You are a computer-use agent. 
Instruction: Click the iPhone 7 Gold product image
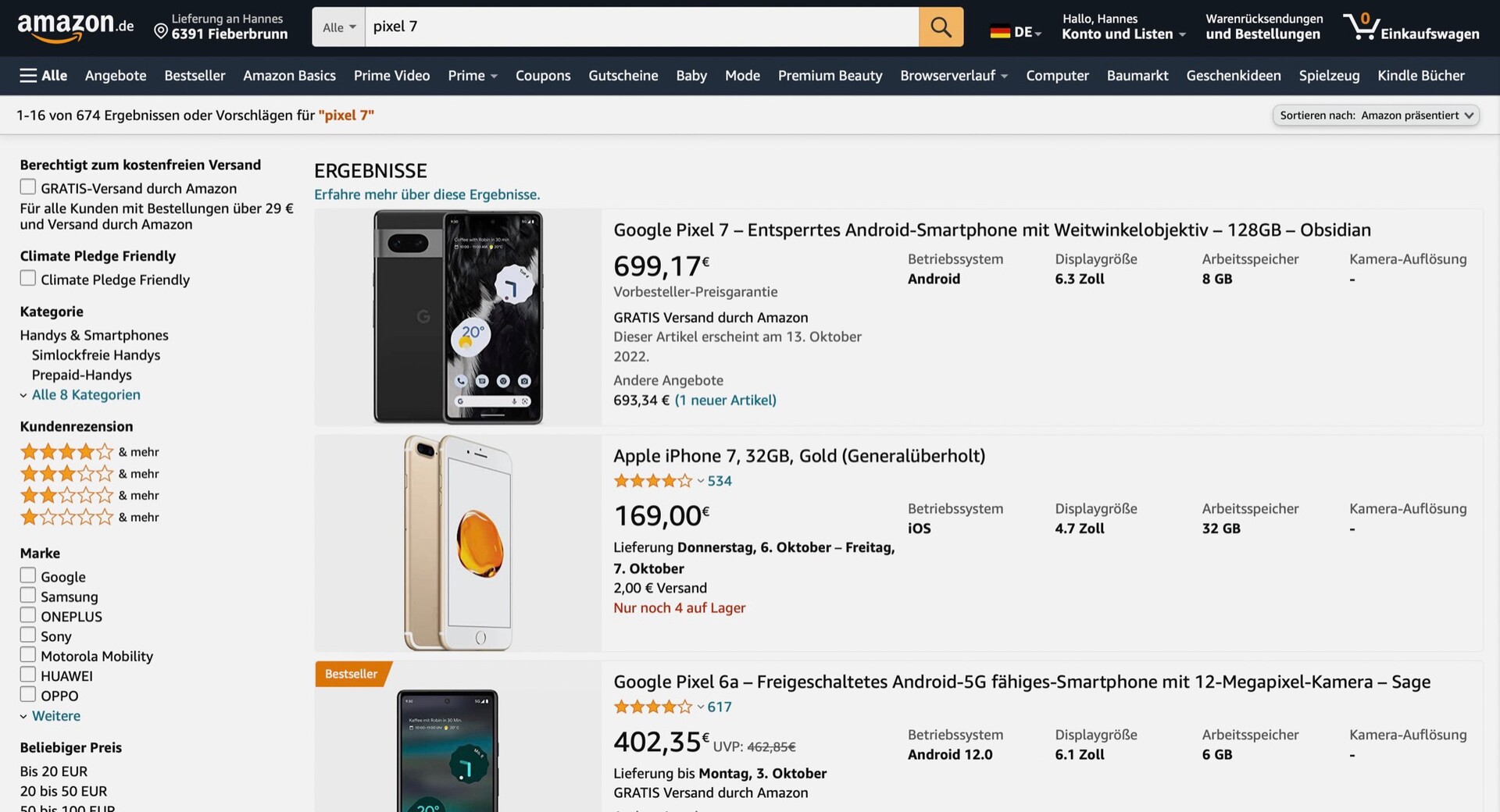[x=458, y=543]
